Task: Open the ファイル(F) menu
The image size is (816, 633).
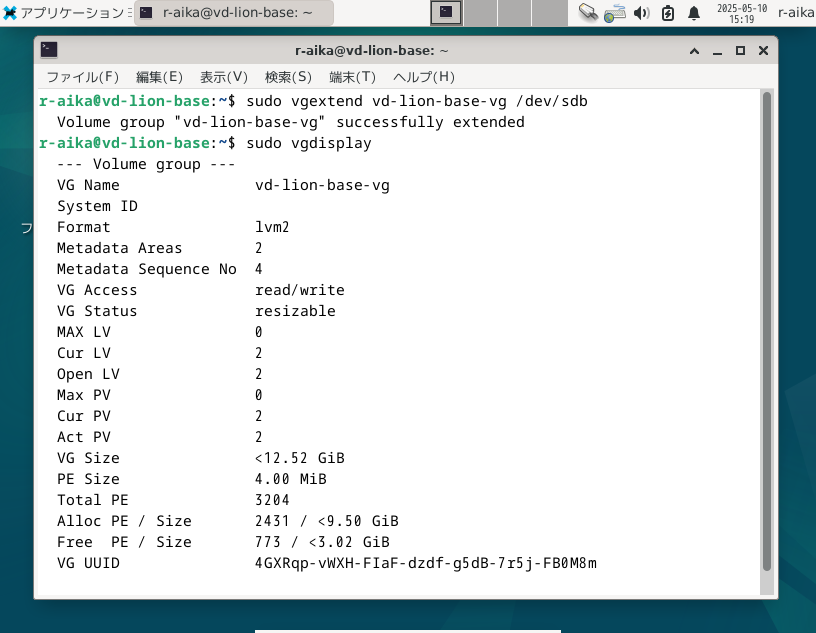Action: [x=83, y=77]
